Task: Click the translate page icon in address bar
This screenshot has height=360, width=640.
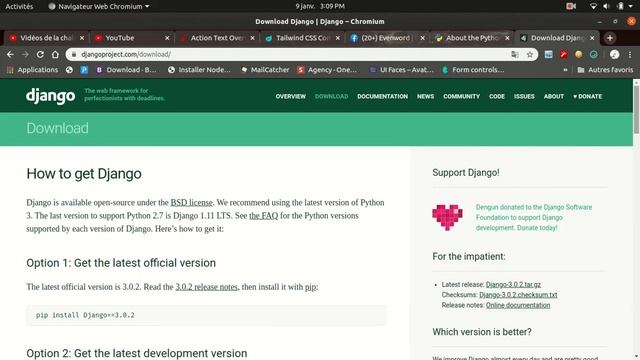Action: pyautogui.click(x=515, y=54)
